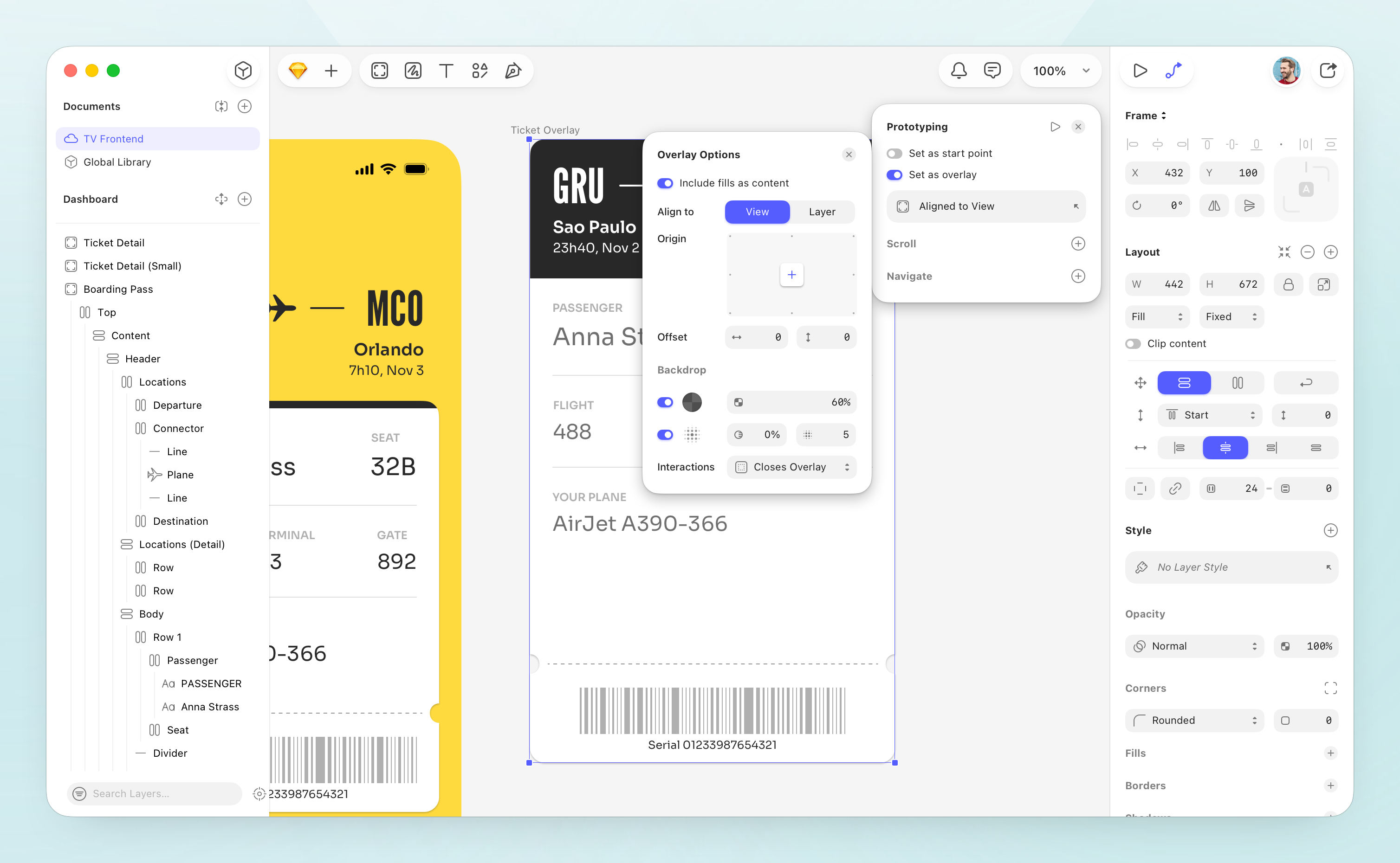Select TV Frontend document

pyautogui.click(x=157, y=139)
